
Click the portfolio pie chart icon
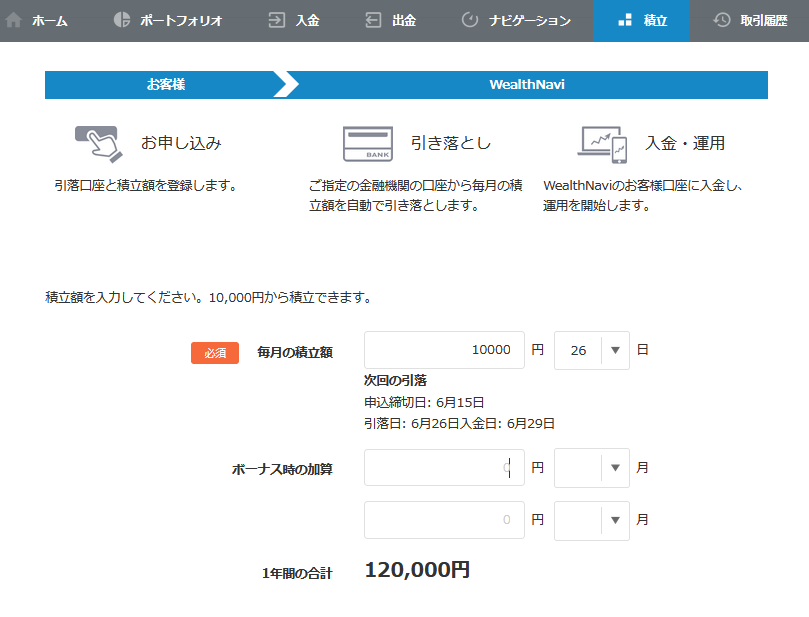[x=122, y=20]
